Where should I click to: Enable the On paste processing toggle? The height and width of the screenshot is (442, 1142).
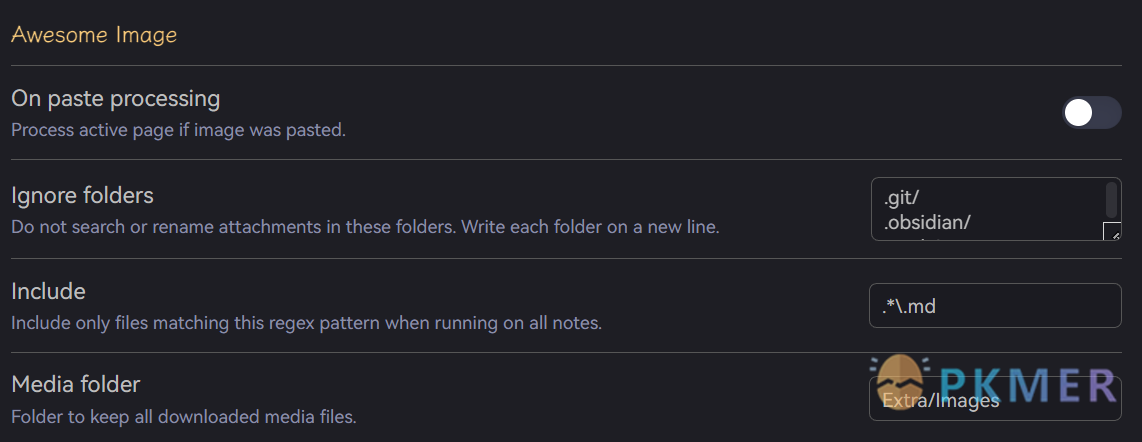click(x=1091, y=113)
